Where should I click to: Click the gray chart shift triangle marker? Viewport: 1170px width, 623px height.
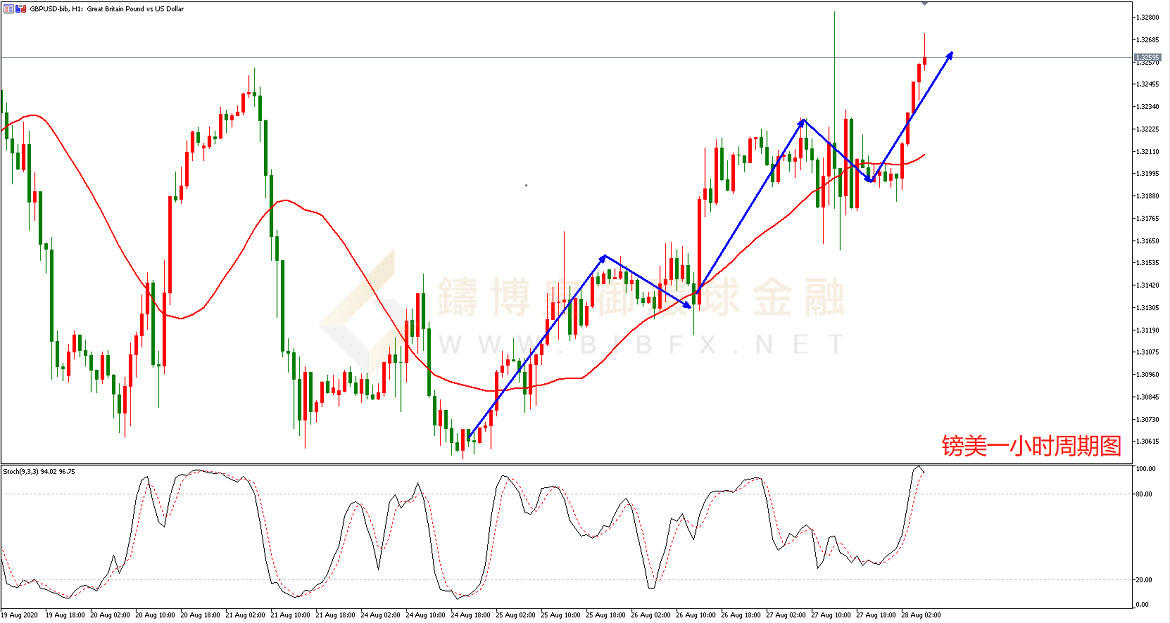click(924, 4)
